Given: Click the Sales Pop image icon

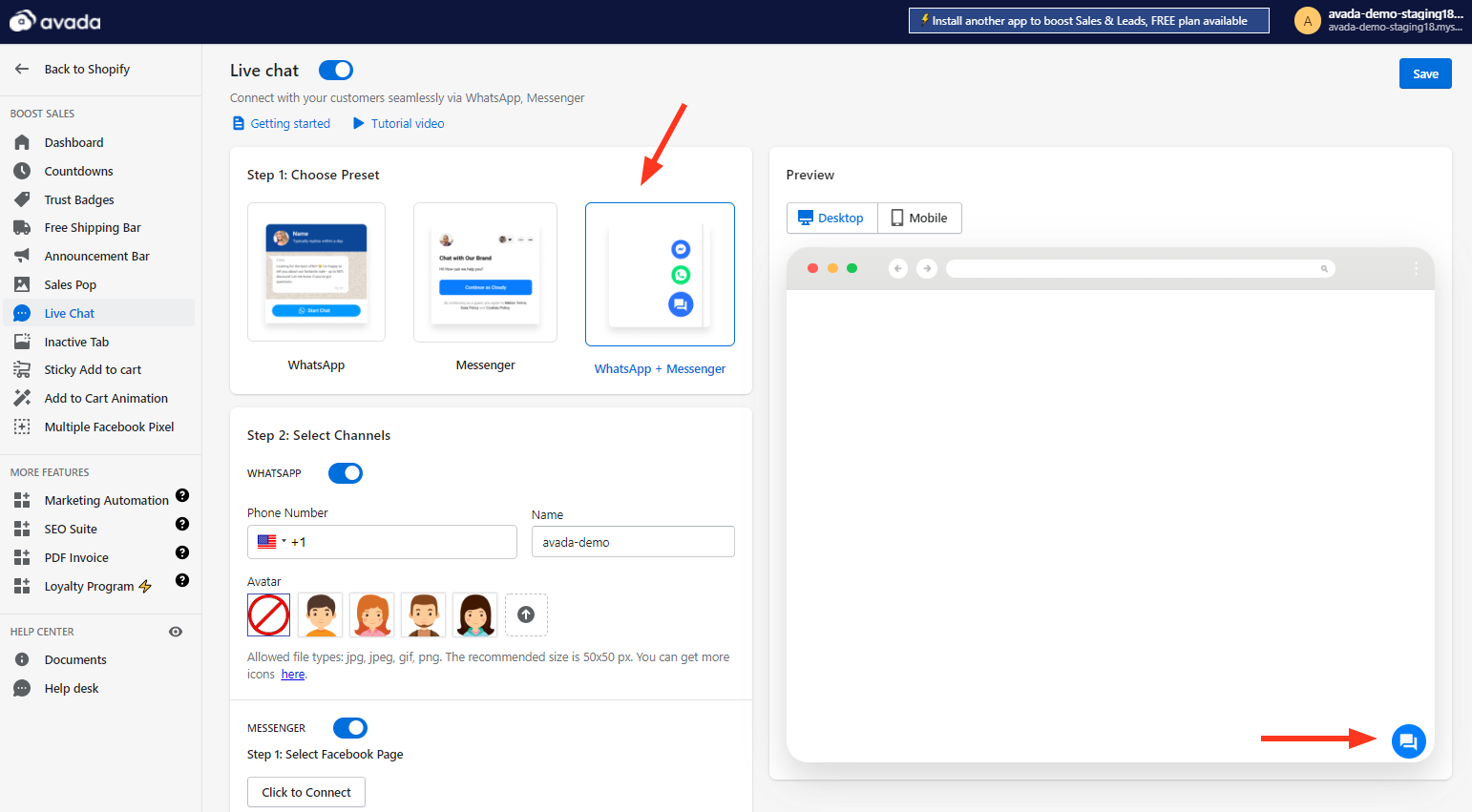Looking at the screenshot, I should pos(22,284).
